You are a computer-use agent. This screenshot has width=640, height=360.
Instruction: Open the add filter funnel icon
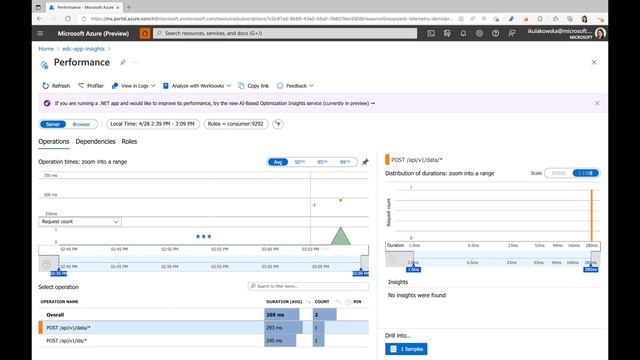pos(278,124)
